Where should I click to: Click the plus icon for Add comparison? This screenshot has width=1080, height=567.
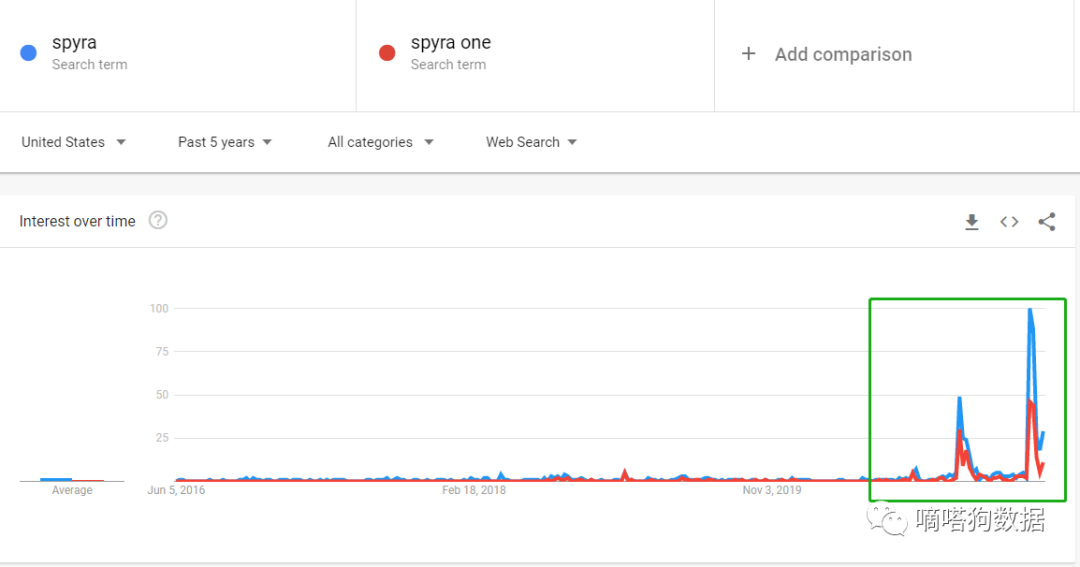748,54
